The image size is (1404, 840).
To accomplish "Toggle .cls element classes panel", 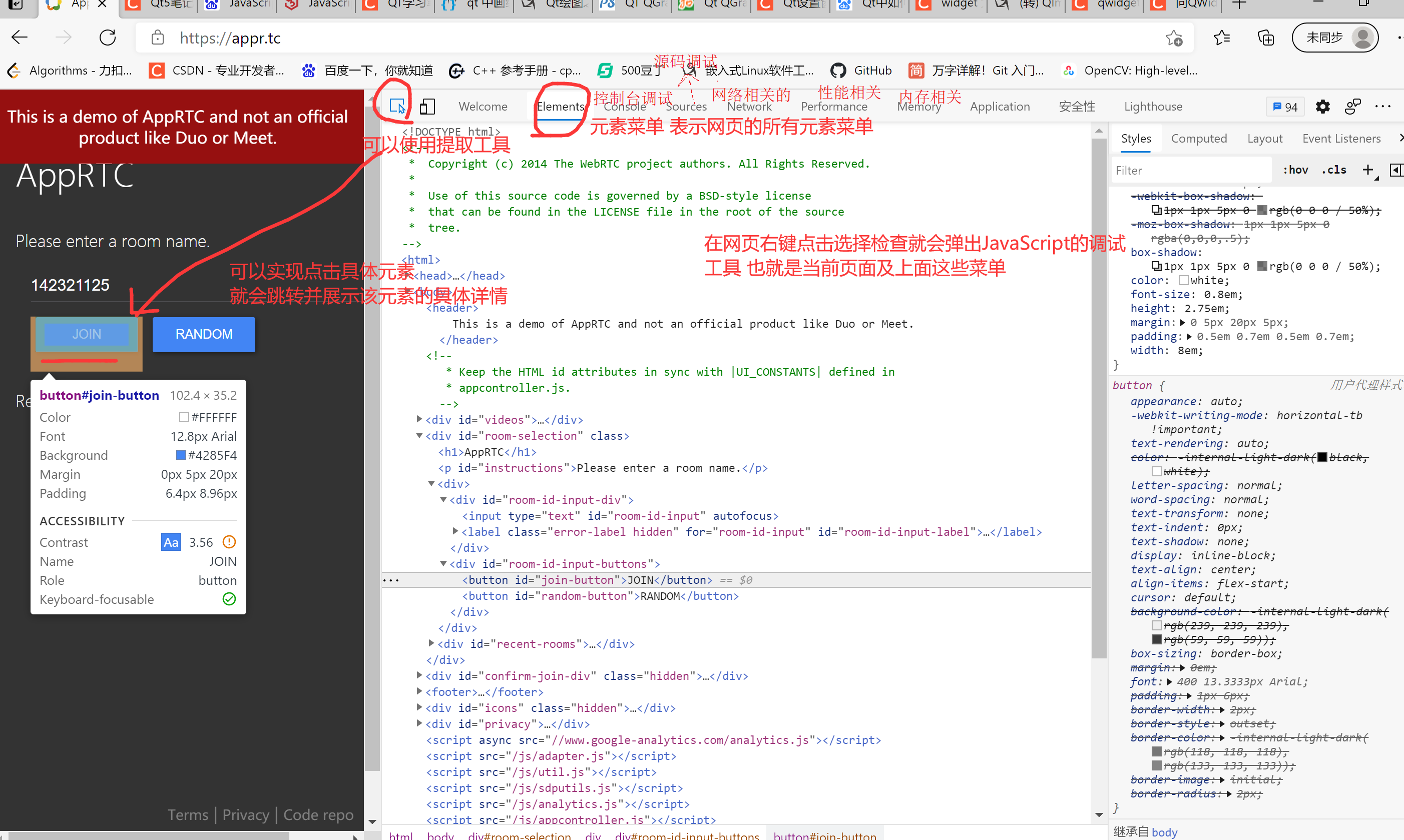I will pyautogui.click(x=1334, y=170).
